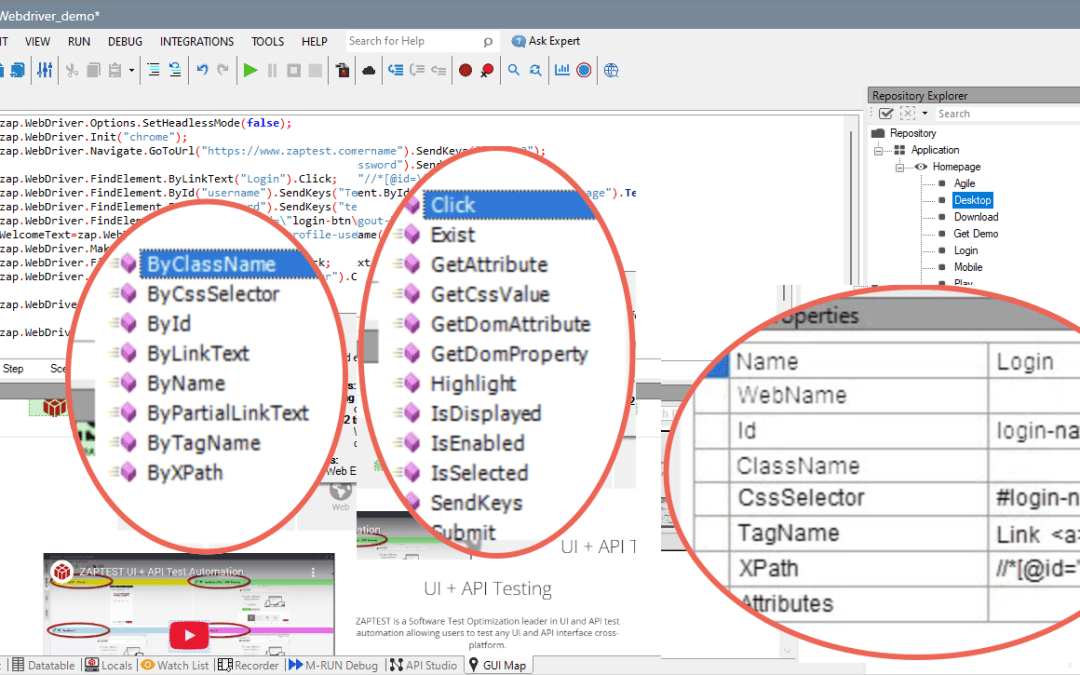Click the Undo arrow icon
This screenshot has width=1080, height=675.
(202, 70)
